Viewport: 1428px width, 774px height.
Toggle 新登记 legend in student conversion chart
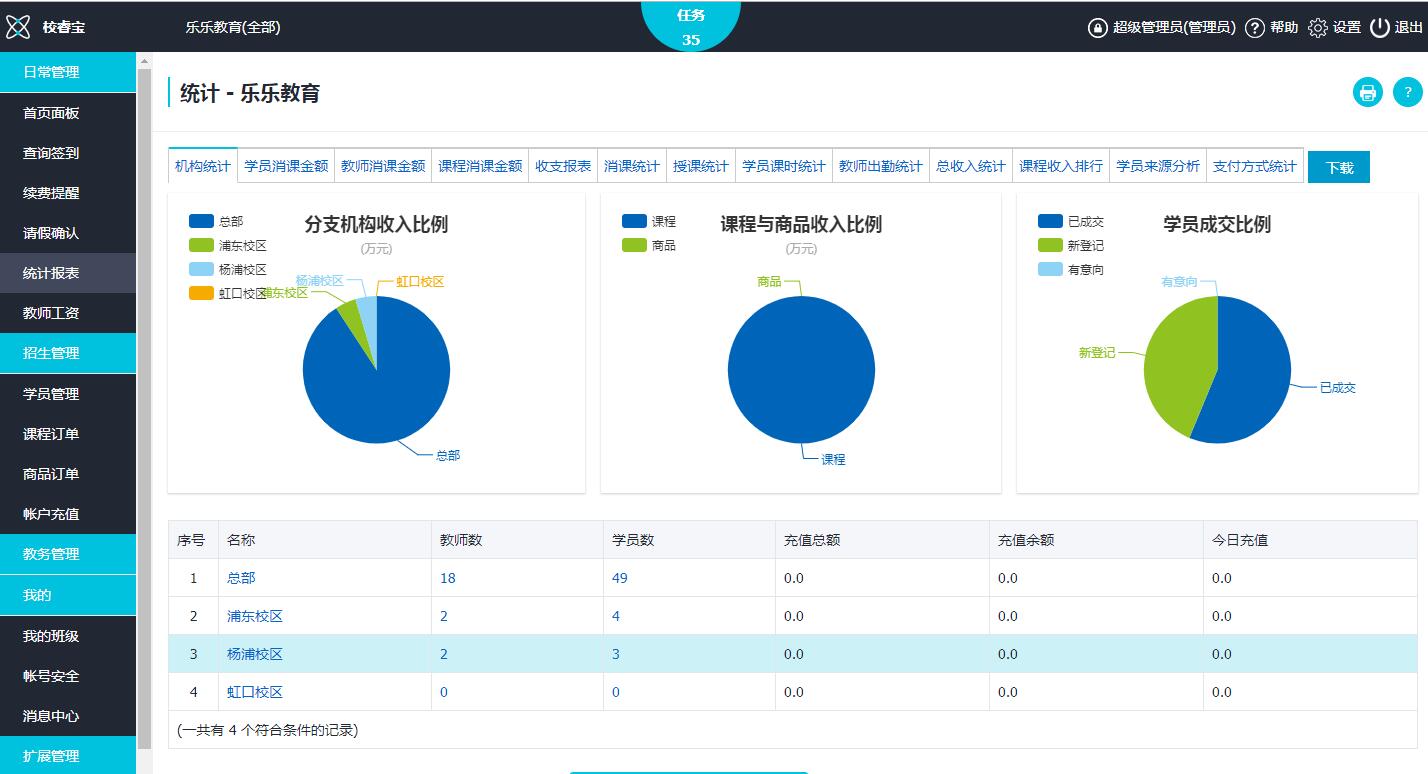[x=1071, y=246]
